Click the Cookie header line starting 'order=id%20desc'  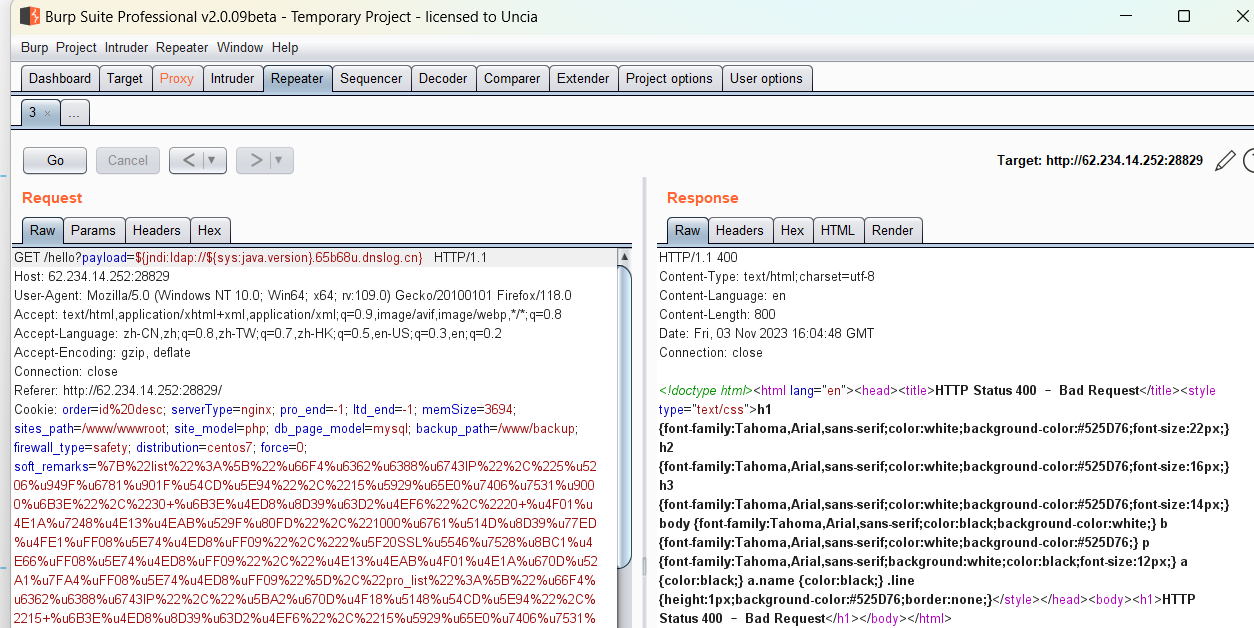[x=265, y=409]
